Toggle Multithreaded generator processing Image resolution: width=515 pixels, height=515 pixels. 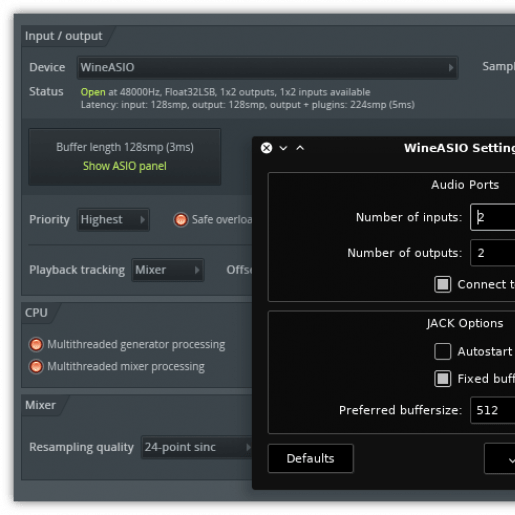pyautogui.click(x=36, y=344)
